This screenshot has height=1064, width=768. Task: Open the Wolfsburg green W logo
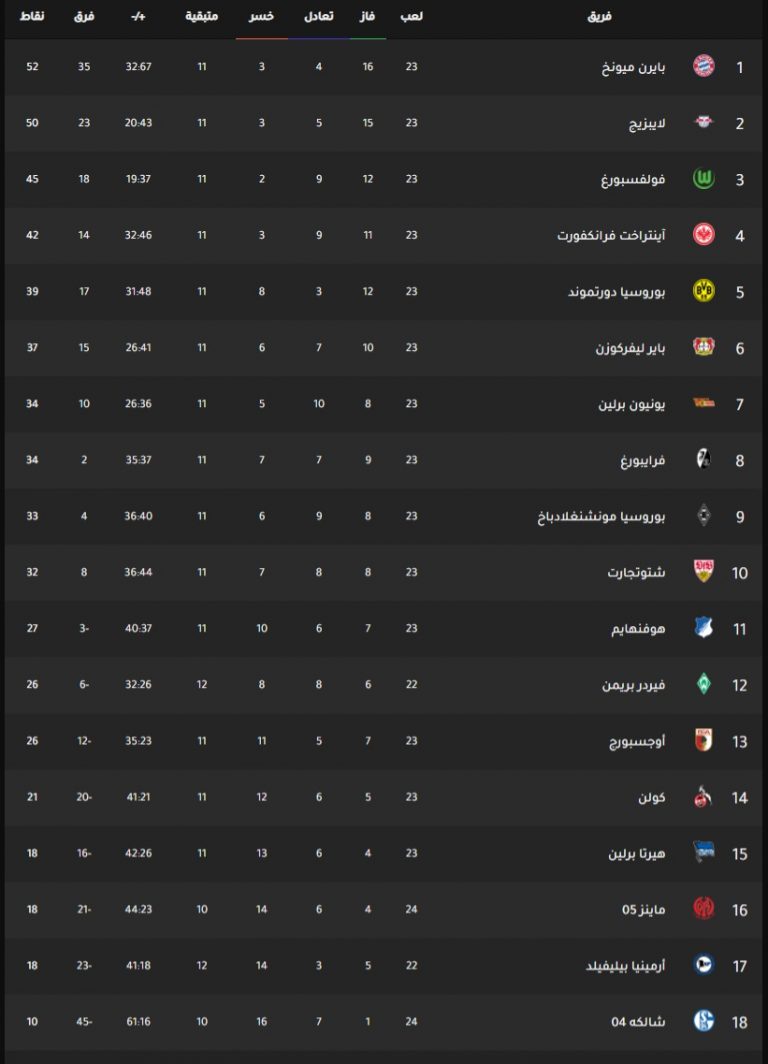704,178
